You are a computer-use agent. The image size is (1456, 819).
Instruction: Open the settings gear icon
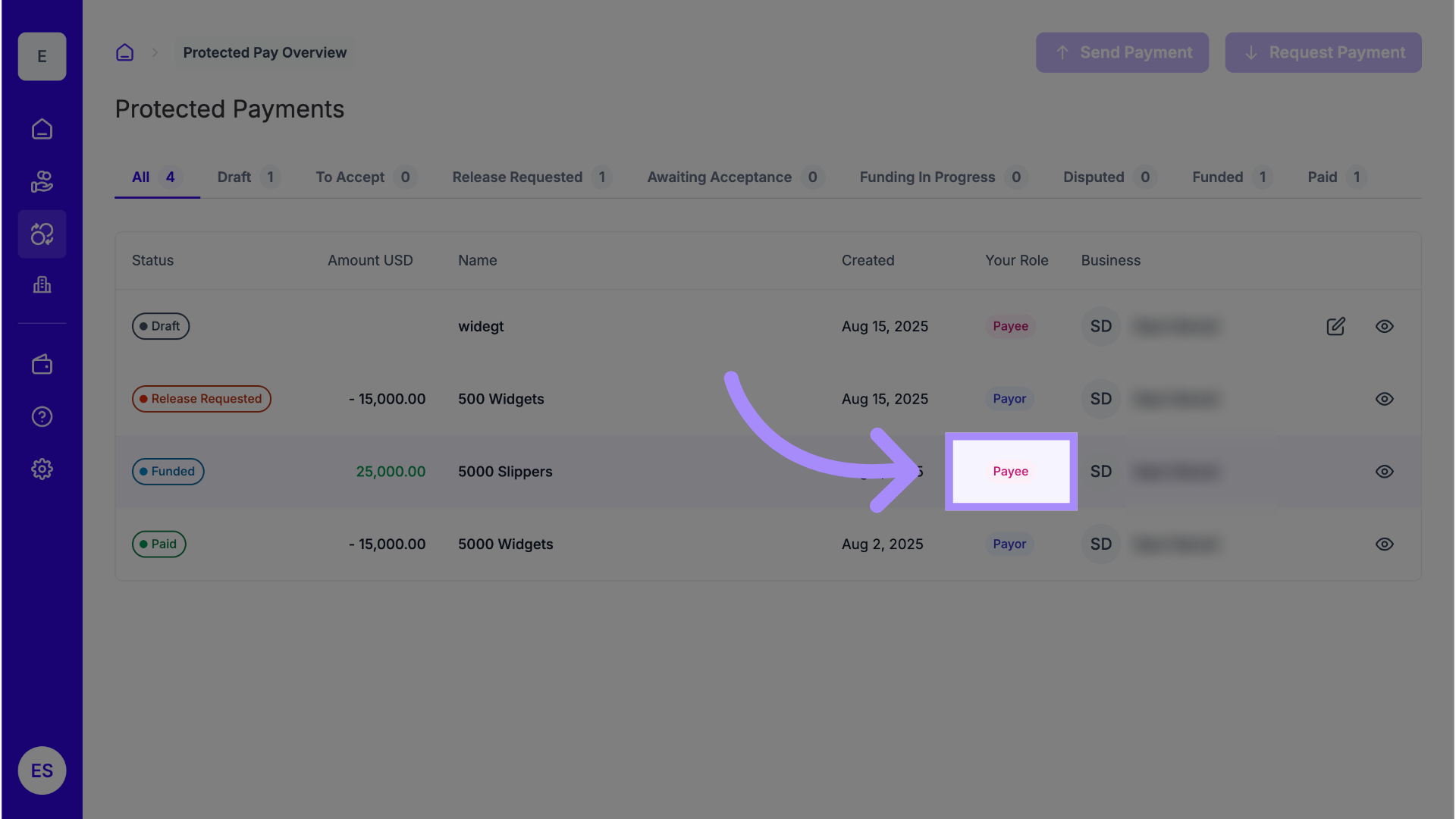(42, 469)
